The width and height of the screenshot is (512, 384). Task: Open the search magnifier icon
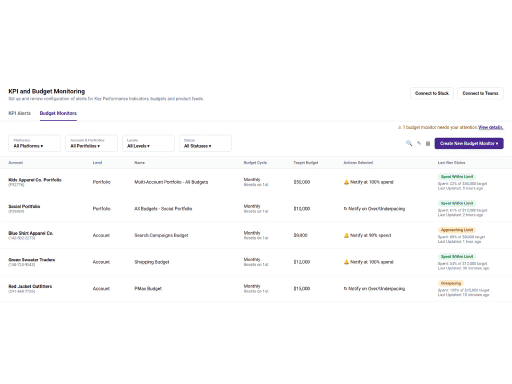[x=409, y=143]
